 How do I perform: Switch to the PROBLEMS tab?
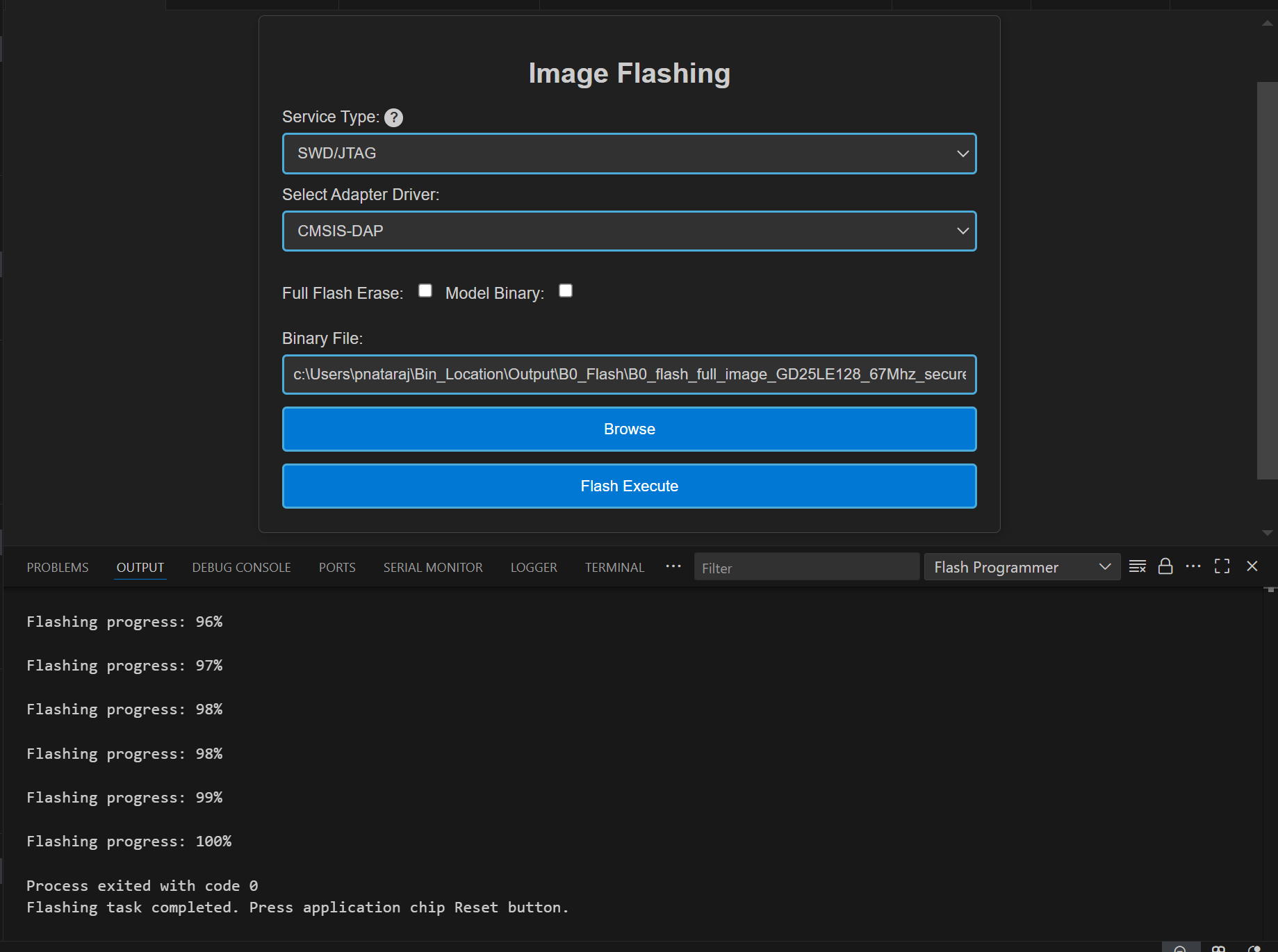click(x=58, y=568)
